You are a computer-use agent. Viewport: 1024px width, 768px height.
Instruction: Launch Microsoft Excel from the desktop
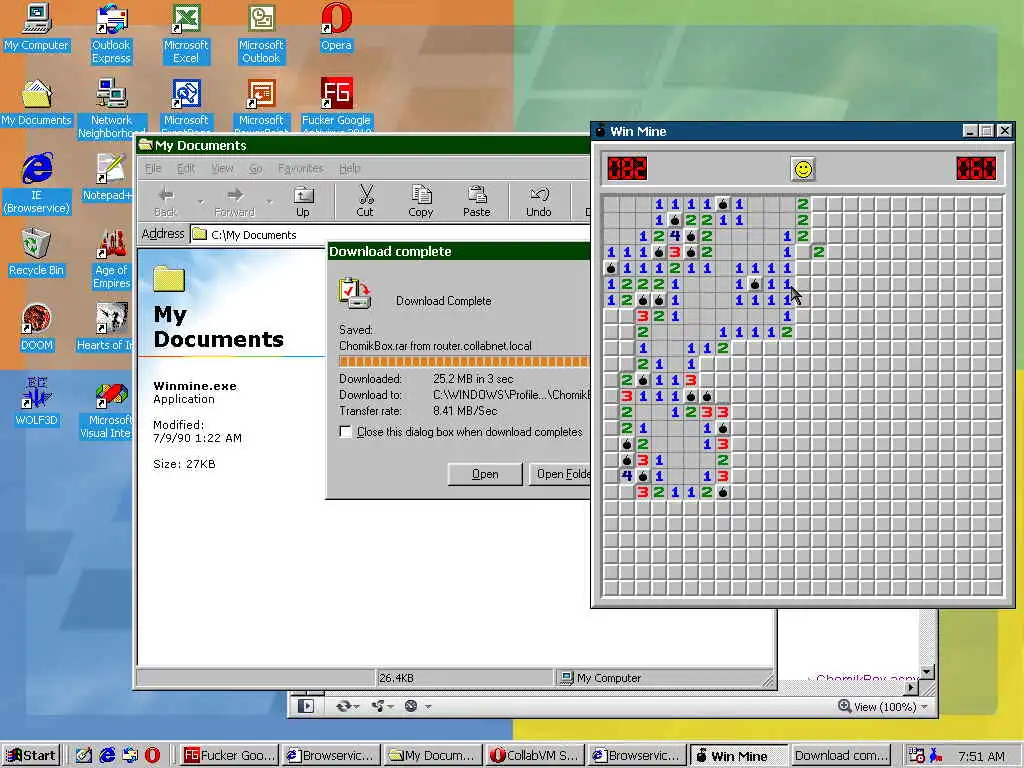186,34
